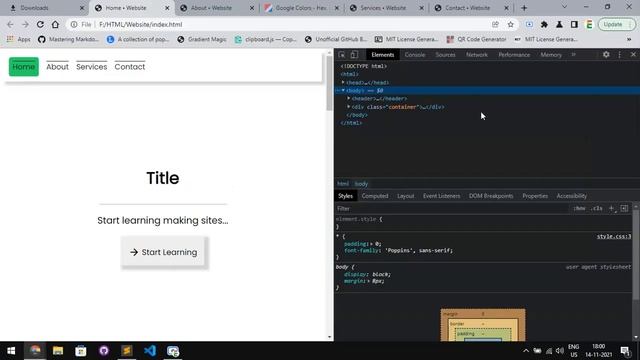Toggle DevTools device toolbar
This screenshot has height=360, width=640.
click(354, 55)
